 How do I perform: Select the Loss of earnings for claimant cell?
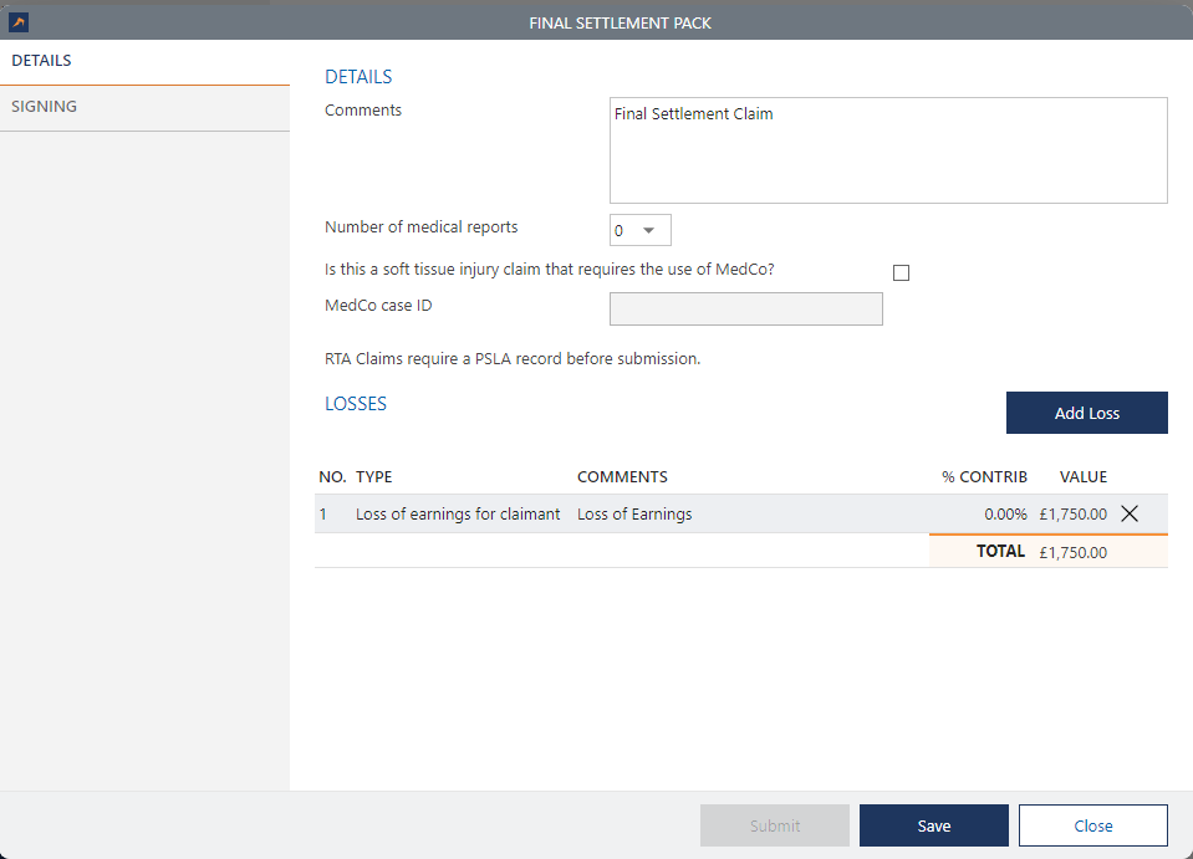coord(458,514)
